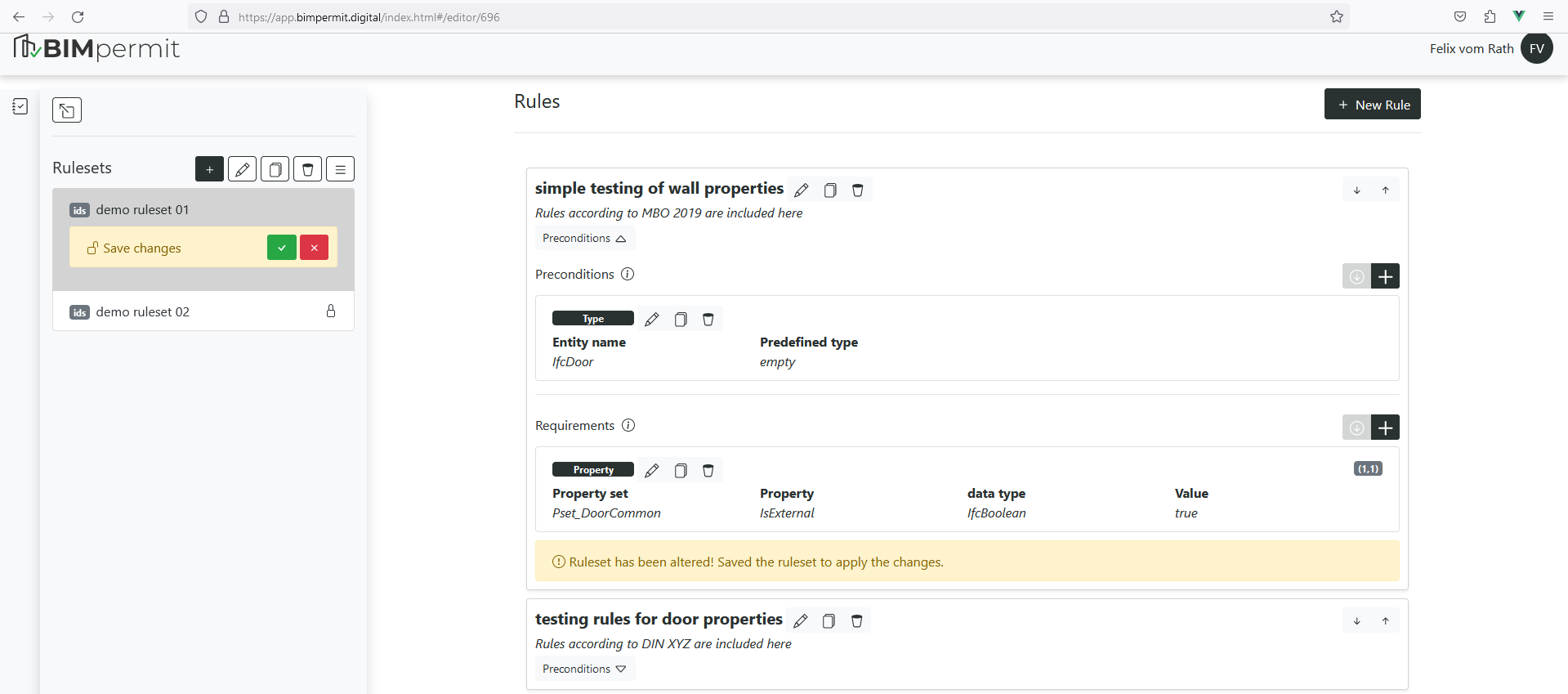
Task: Show info about Requirements
Action: [628, 425]
